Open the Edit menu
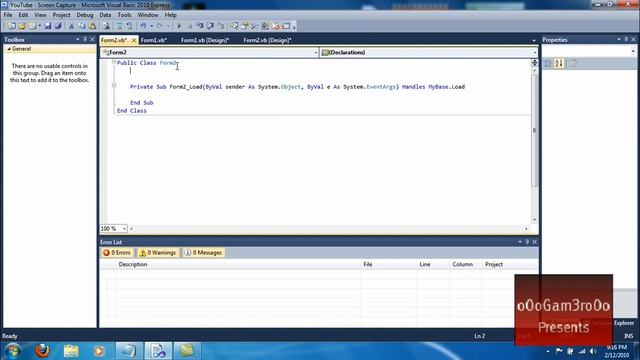640x360 pixels. click(x=23, y=15)
